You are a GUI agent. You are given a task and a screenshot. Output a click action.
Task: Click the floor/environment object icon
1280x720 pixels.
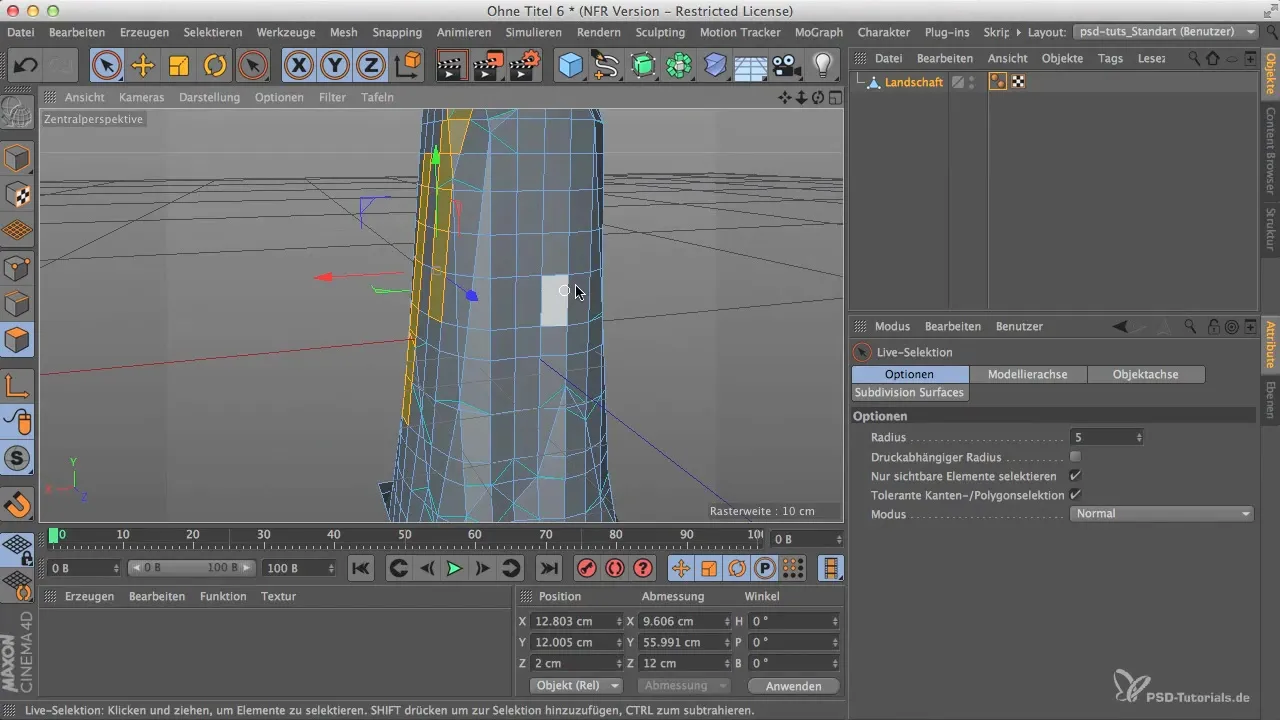pos(751,66)
